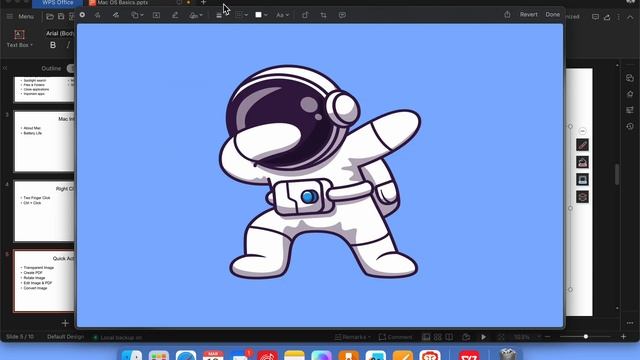Viewport: 640px width, 360px height.
Task: Click the second floating image toolbar icon
Action: click(582, 162)
